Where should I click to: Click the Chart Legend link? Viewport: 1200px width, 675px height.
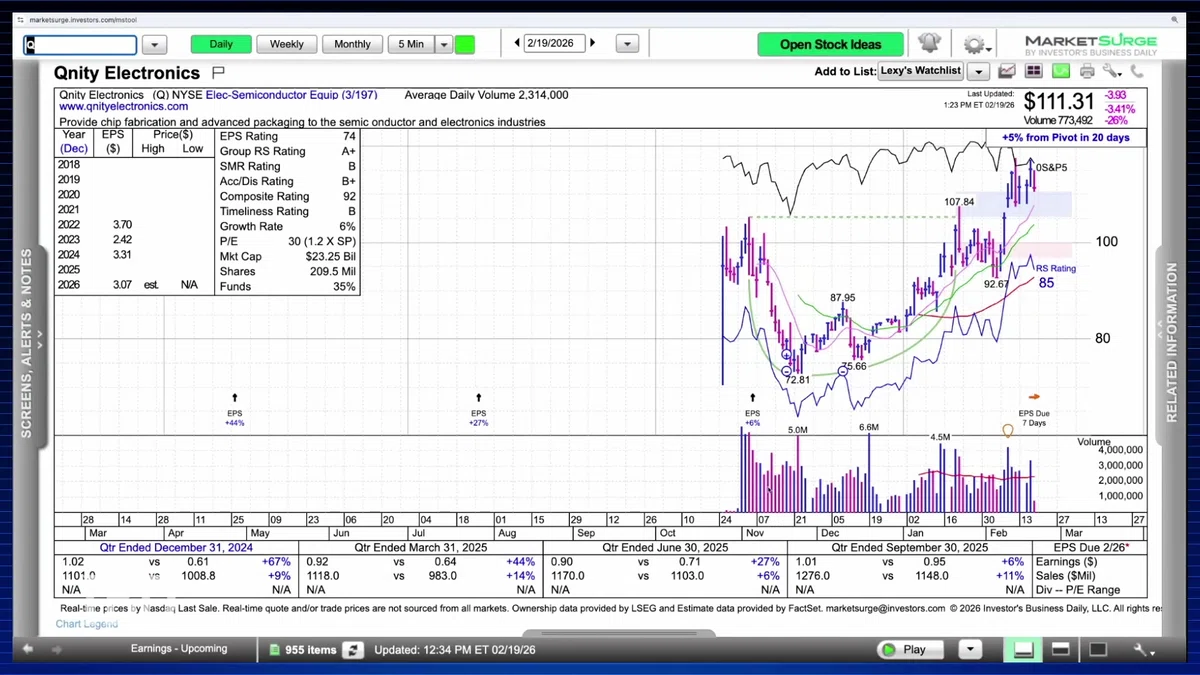(87, 624)
